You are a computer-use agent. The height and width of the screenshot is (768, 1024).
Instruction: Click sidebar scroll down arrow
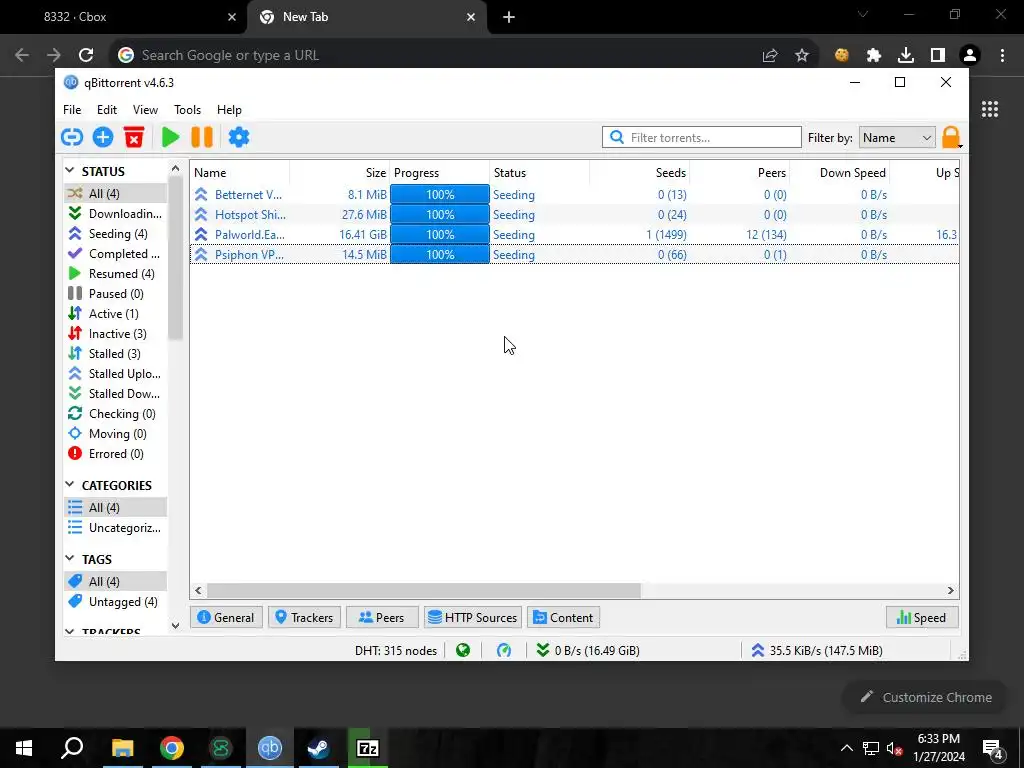175,625
